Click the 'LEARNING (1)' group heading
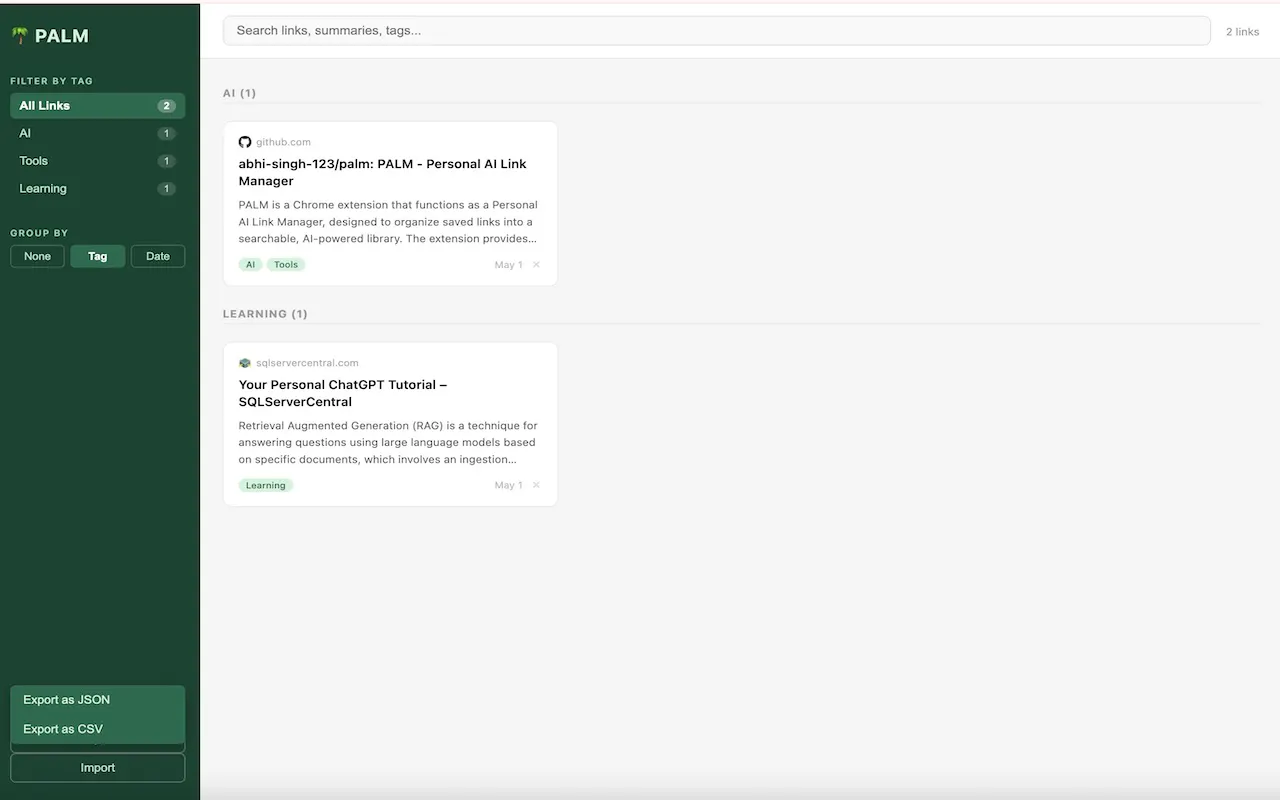The height and width of the screenshot is (800, 1280). tap(265, 314)
